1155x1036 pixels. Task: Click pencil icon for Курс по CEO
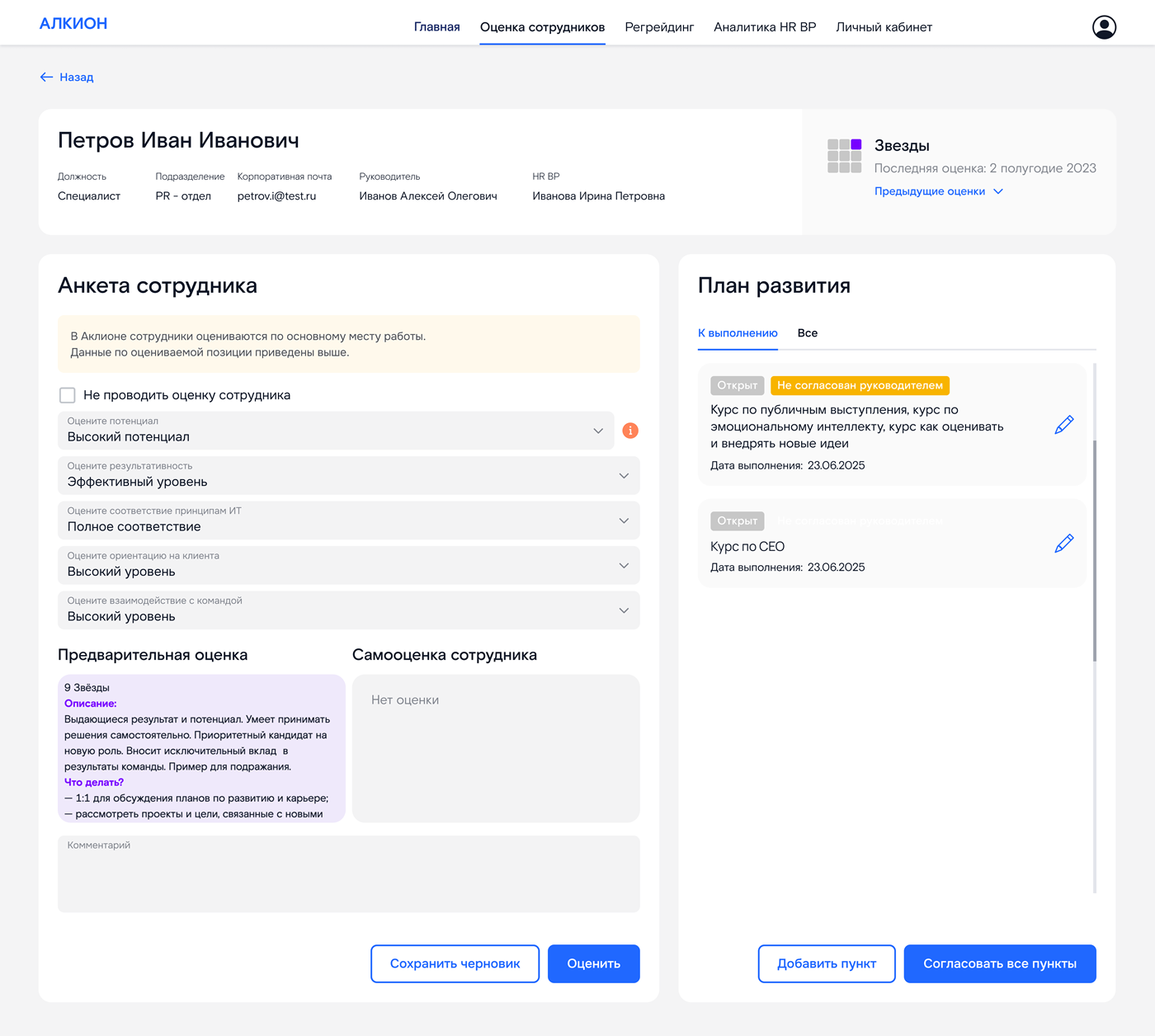coord(1064,544)
